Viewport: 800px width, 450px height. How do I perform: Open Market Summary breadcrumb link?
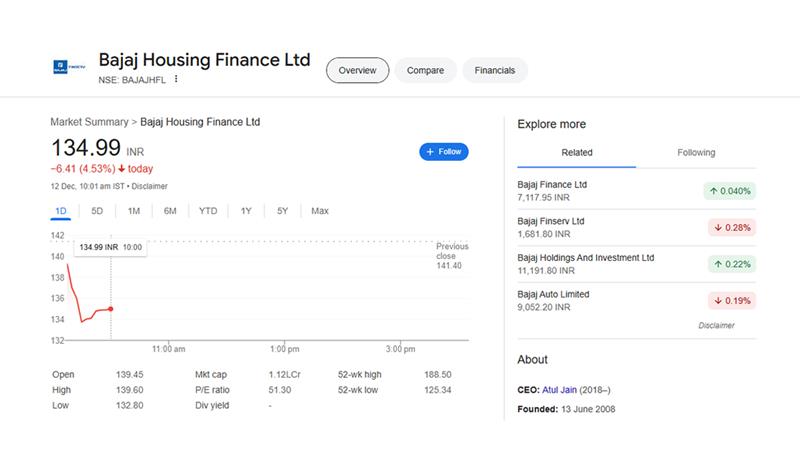tap(89, 122)
